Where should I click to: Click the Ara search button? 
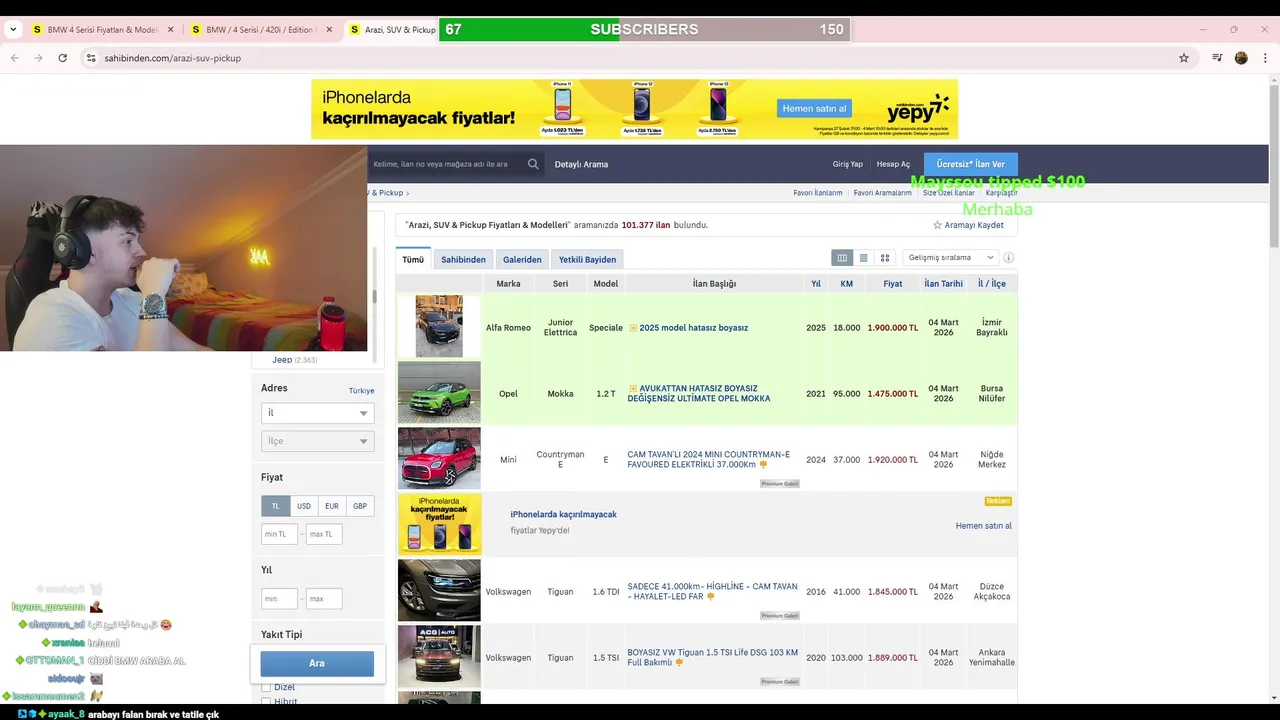pyautogui.click(x=317, y=663)
